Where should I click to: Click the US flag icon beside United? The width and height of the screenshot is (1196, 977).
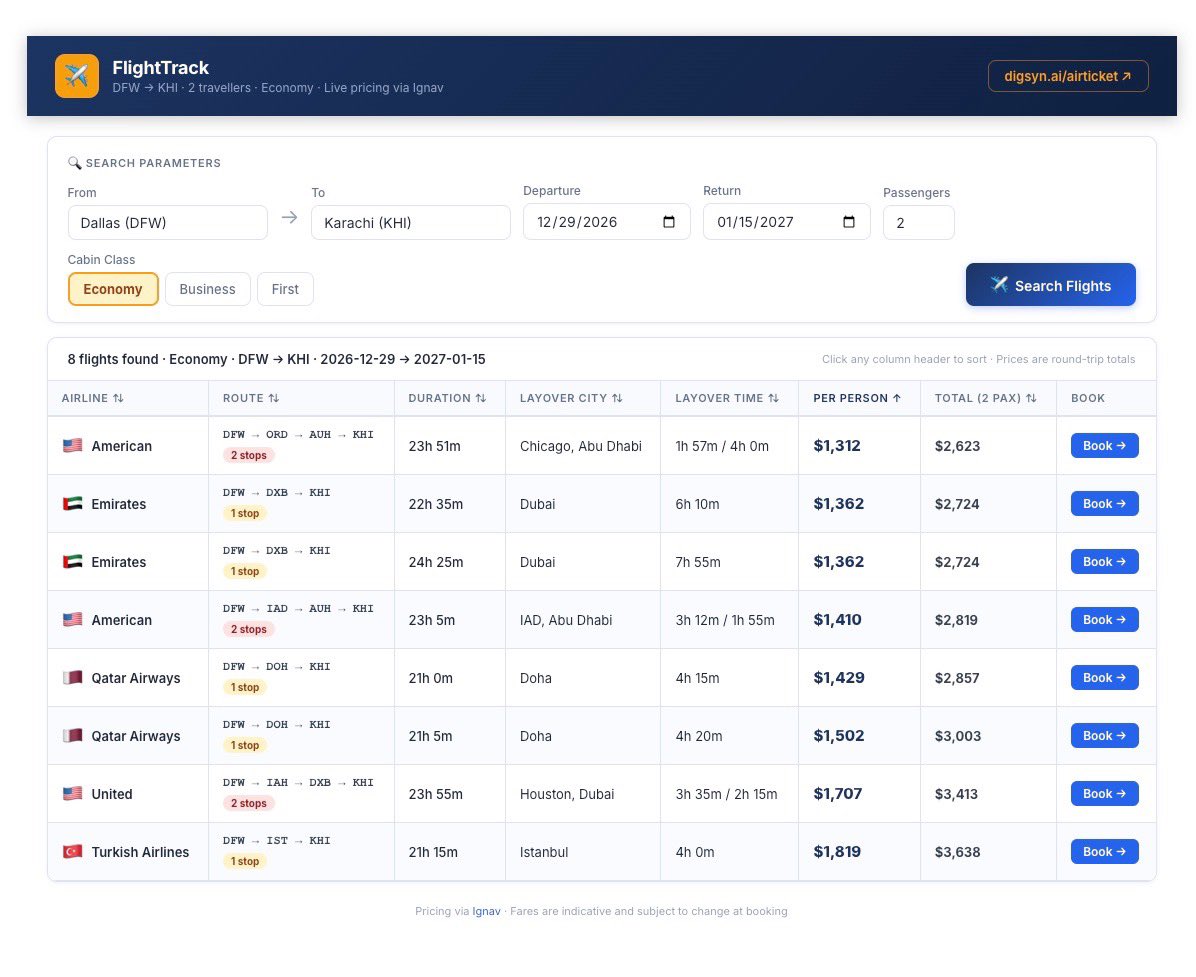[x=72, y=793]
